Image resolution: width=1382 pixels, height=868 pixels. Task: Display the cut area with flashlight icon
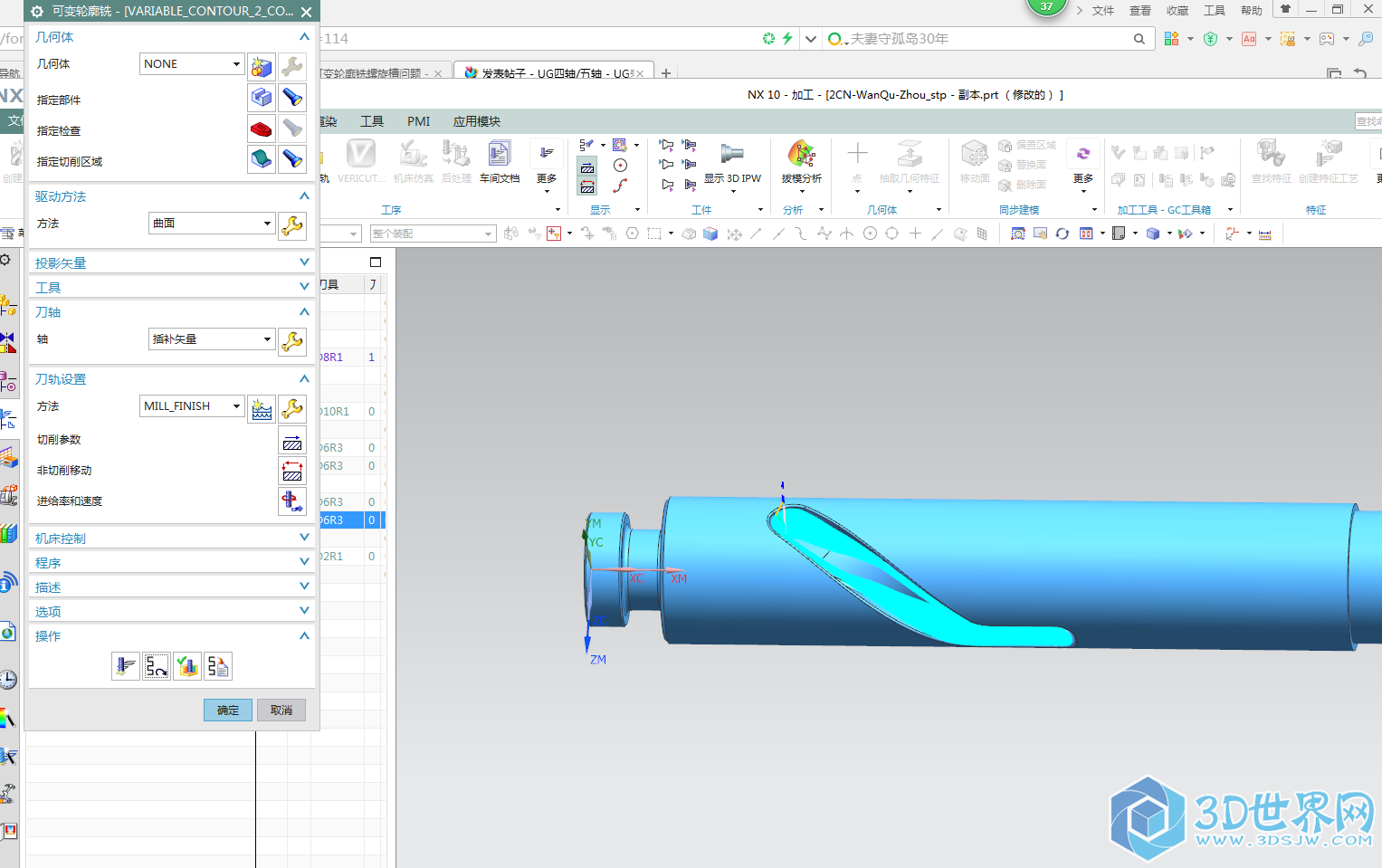[292, 159]
